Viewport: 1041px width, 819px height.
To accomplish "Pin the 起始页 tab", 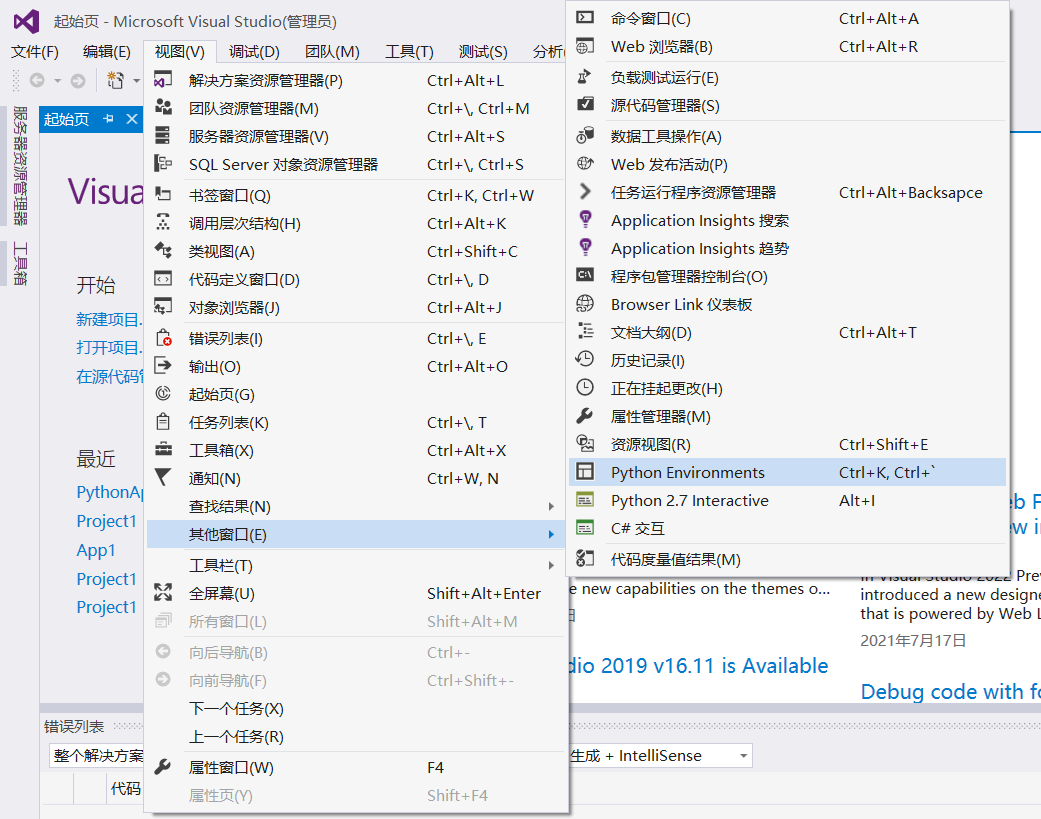I will pos(109,119).
